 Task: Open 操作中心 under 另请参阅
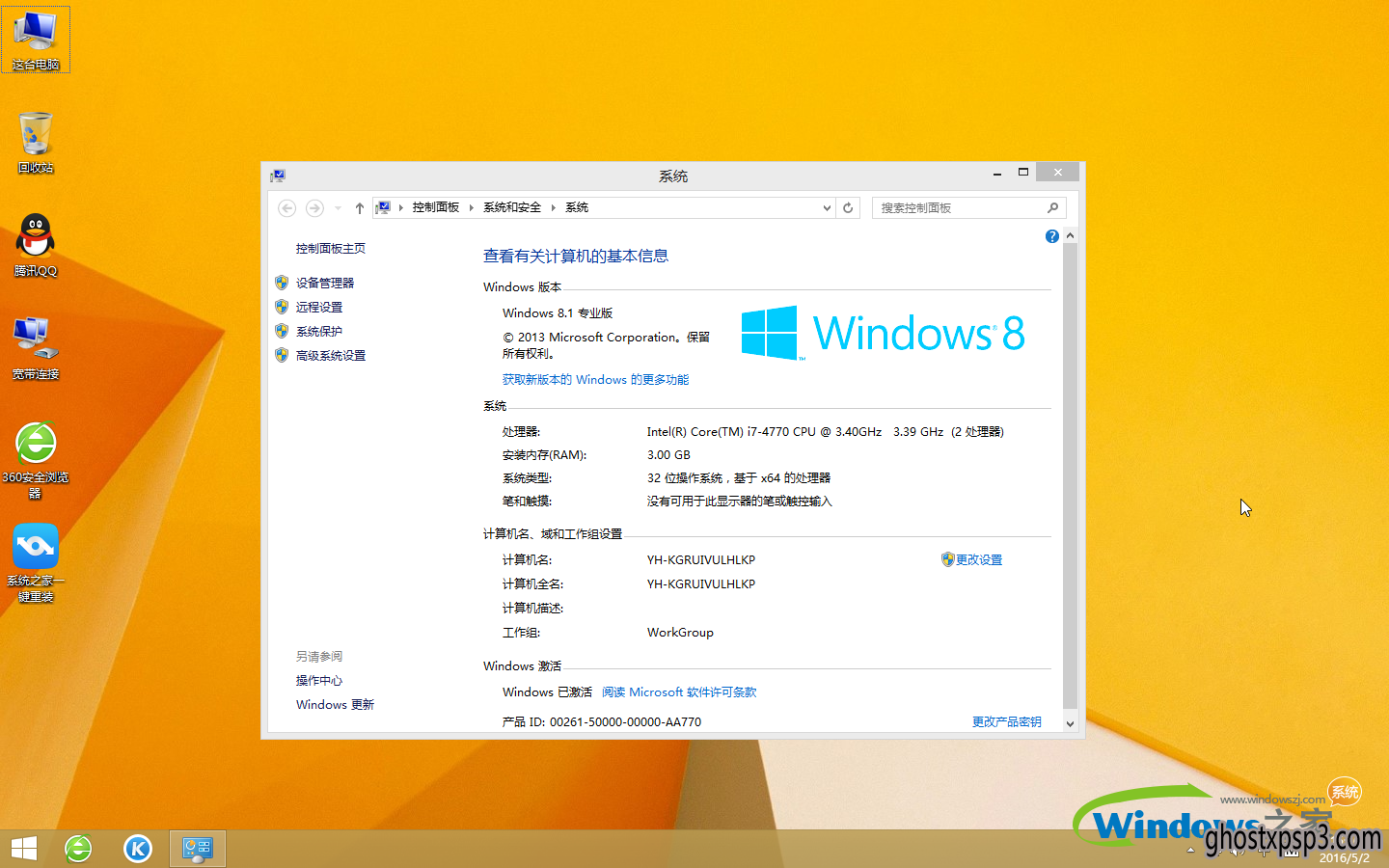(x=319, y=680)
